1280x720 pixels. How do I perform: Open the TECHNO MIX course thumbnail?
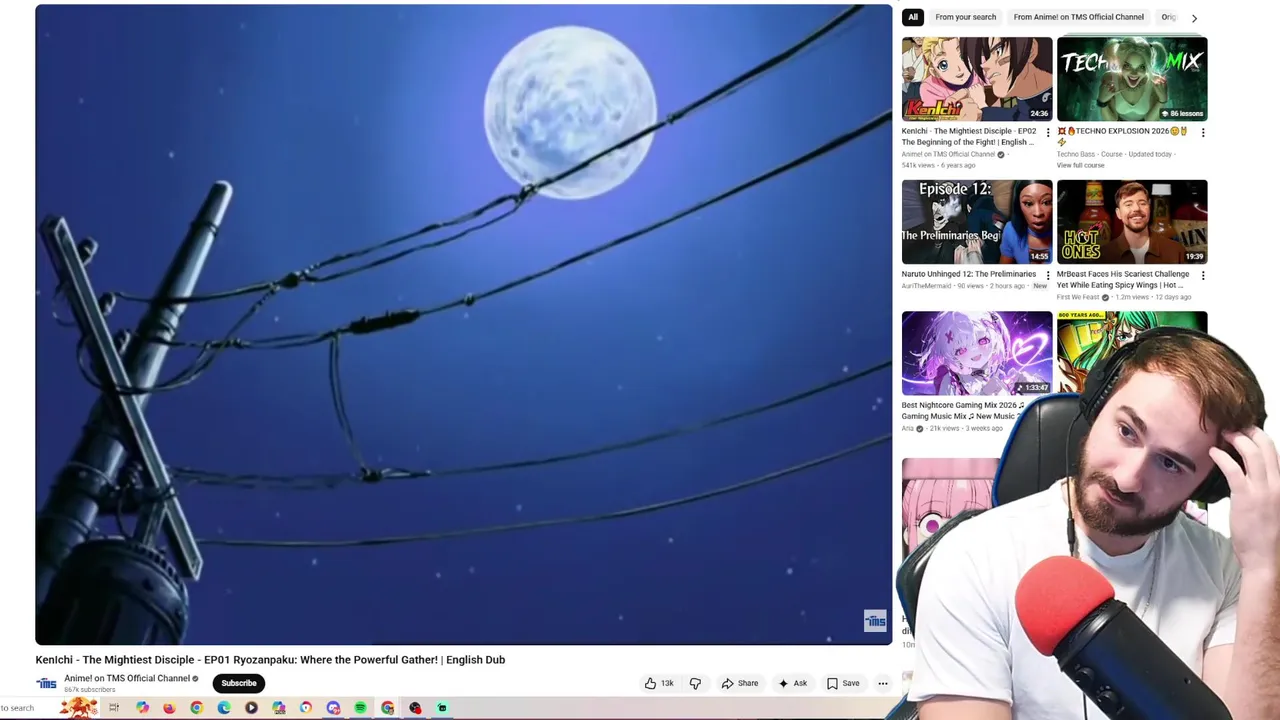[x=1132, y=79]
